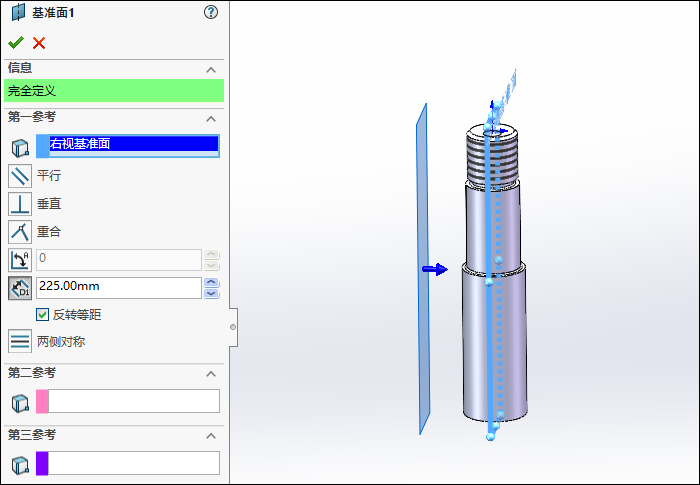Collapse the 第二参考 section
Viewport: 700px width, 485px height.
click(x=211, y=373)
